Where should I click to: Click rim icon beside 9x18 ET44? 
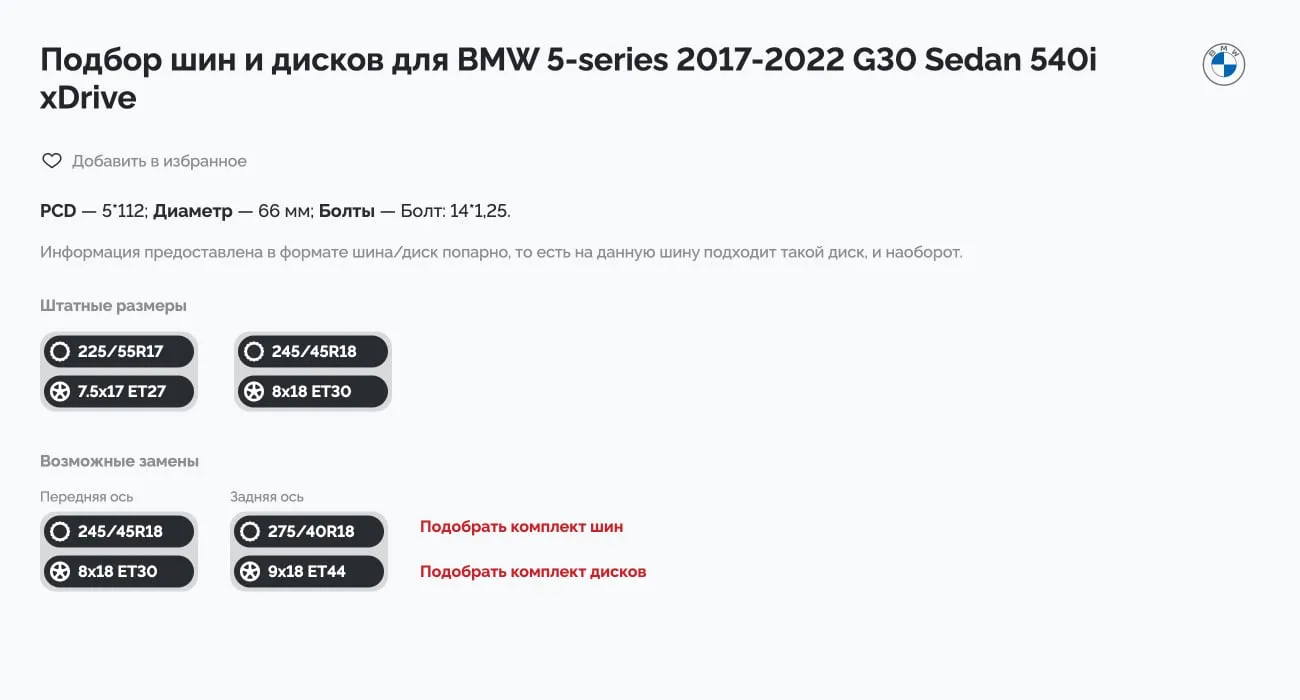tap(250, 571)
